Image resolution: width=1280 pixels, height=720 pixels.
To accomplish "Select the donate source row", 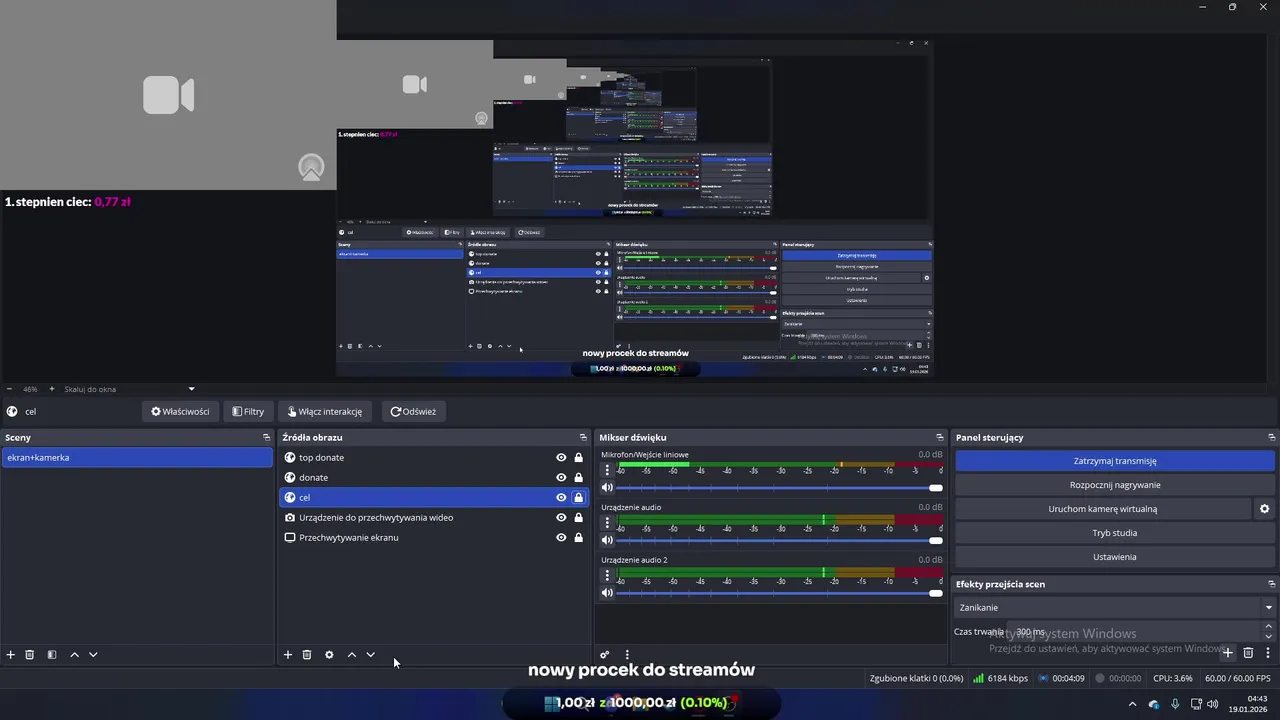I will click(433, 478).
